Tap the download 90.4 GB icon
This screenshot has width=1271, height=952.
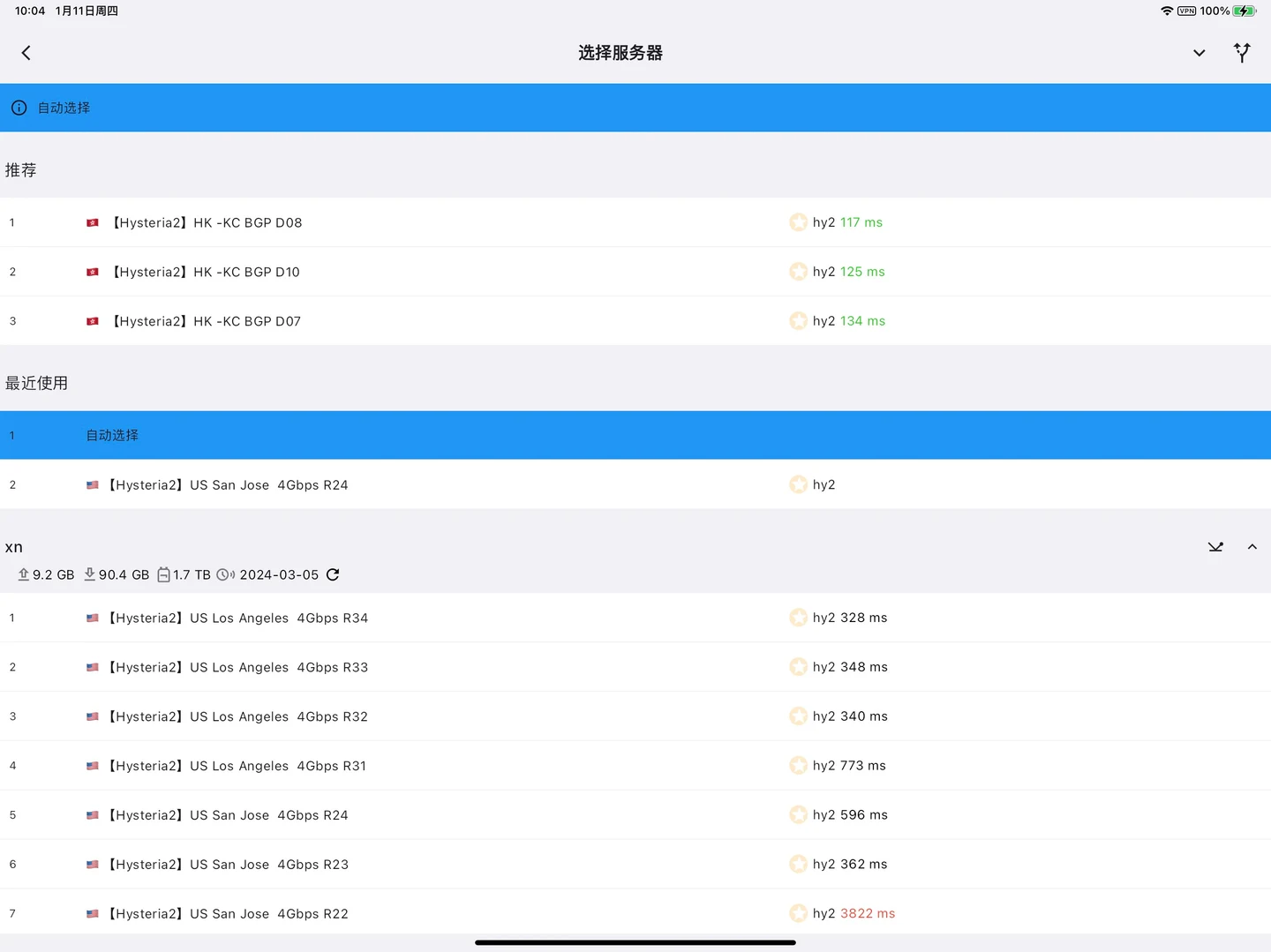click(89, 574)
